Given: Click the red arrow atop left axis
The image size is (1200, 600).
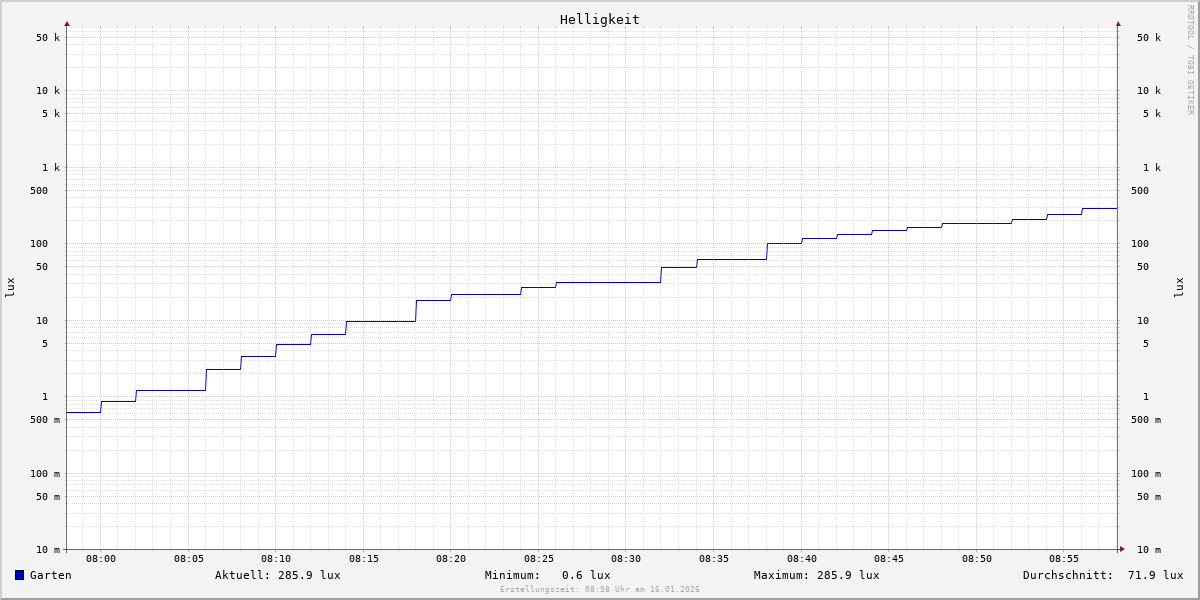Looking at the screenshot, I should [67, 23].
